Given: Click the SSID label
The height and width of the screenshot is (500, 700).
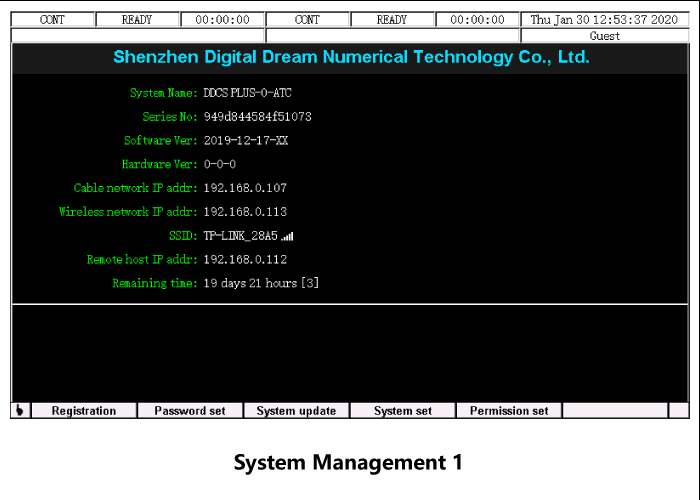Looking at the screenshot, I should pyautogui.click(x=183, y=236).
